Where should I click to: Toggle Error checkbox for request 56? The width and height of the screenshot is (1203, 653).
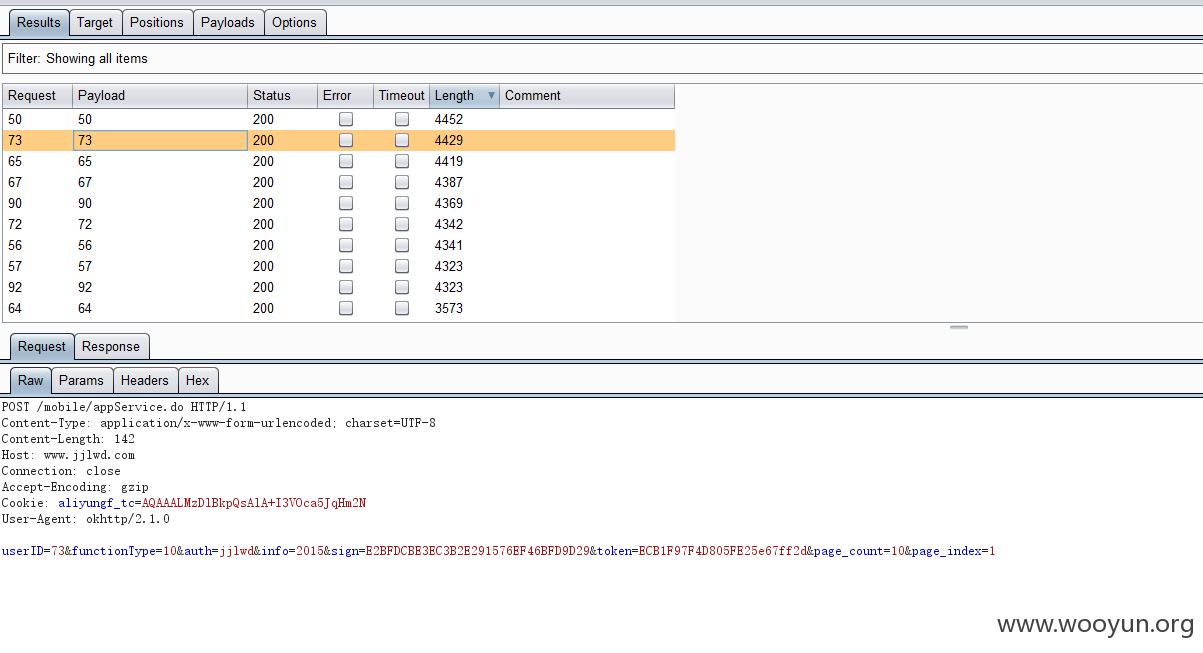(346, 245)
